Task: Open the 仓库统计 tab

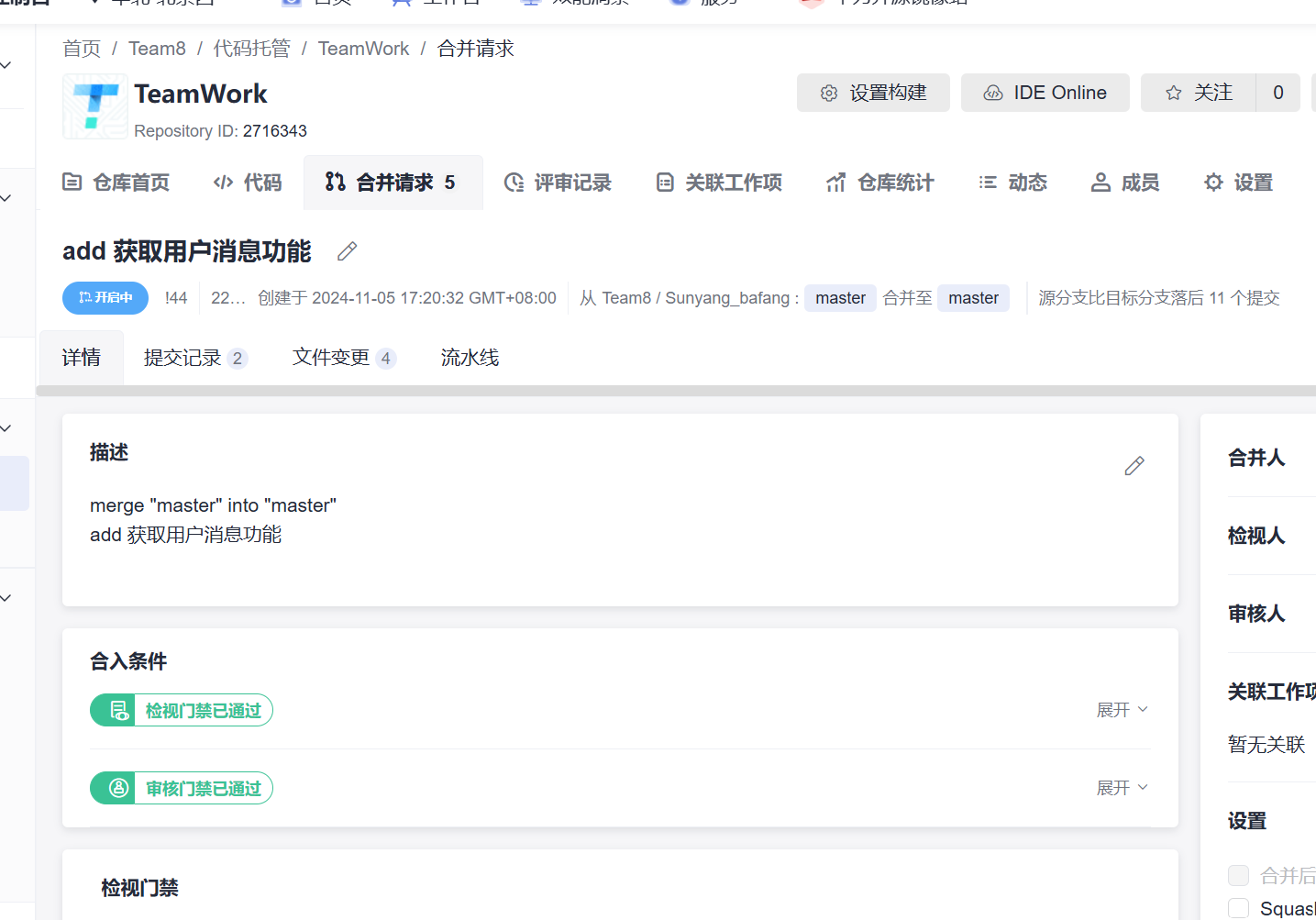Action: point(879,183)
